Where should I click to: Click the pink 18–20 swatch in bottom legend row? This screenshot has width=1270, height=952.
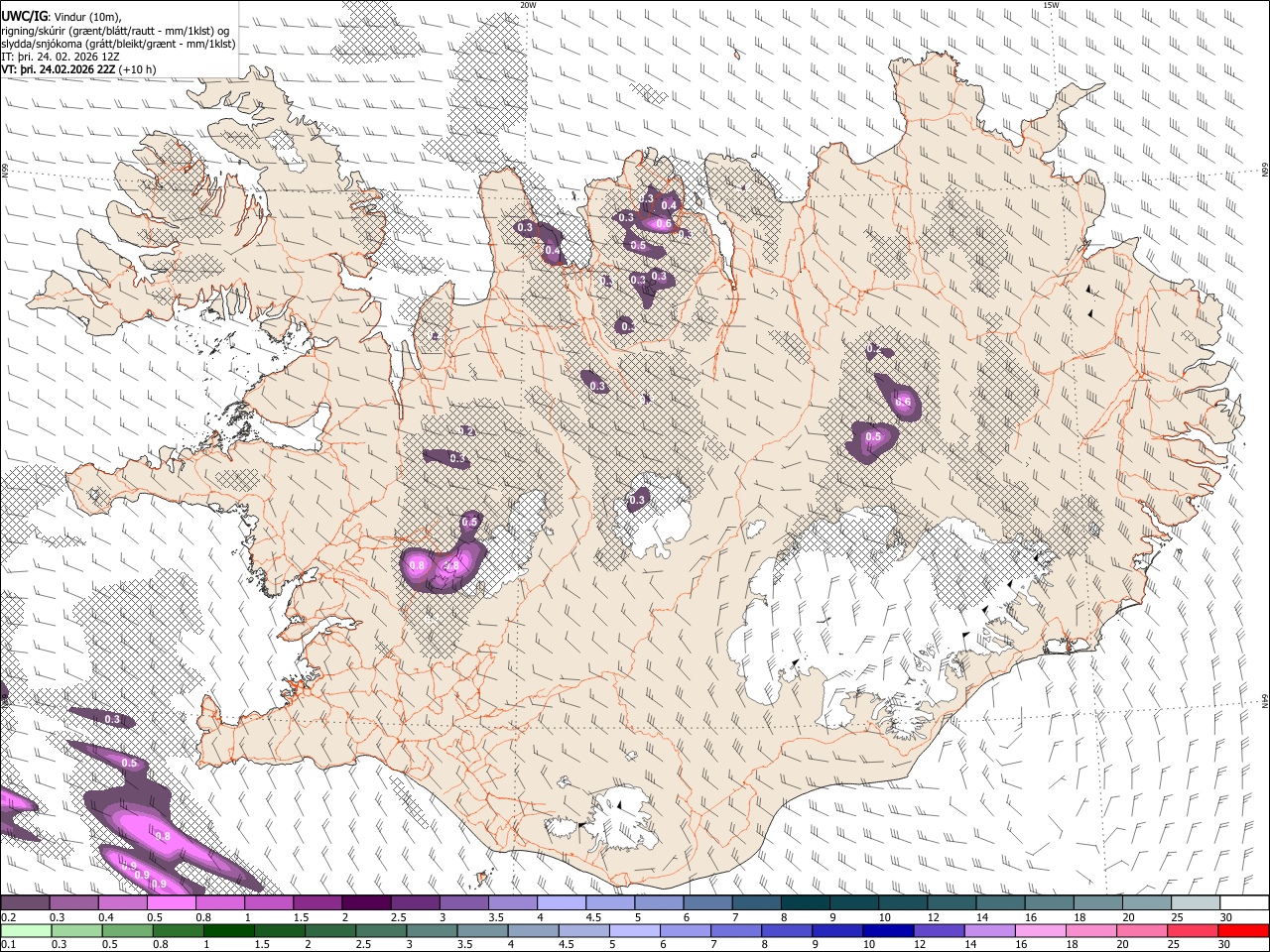(x=1091, y=930)
